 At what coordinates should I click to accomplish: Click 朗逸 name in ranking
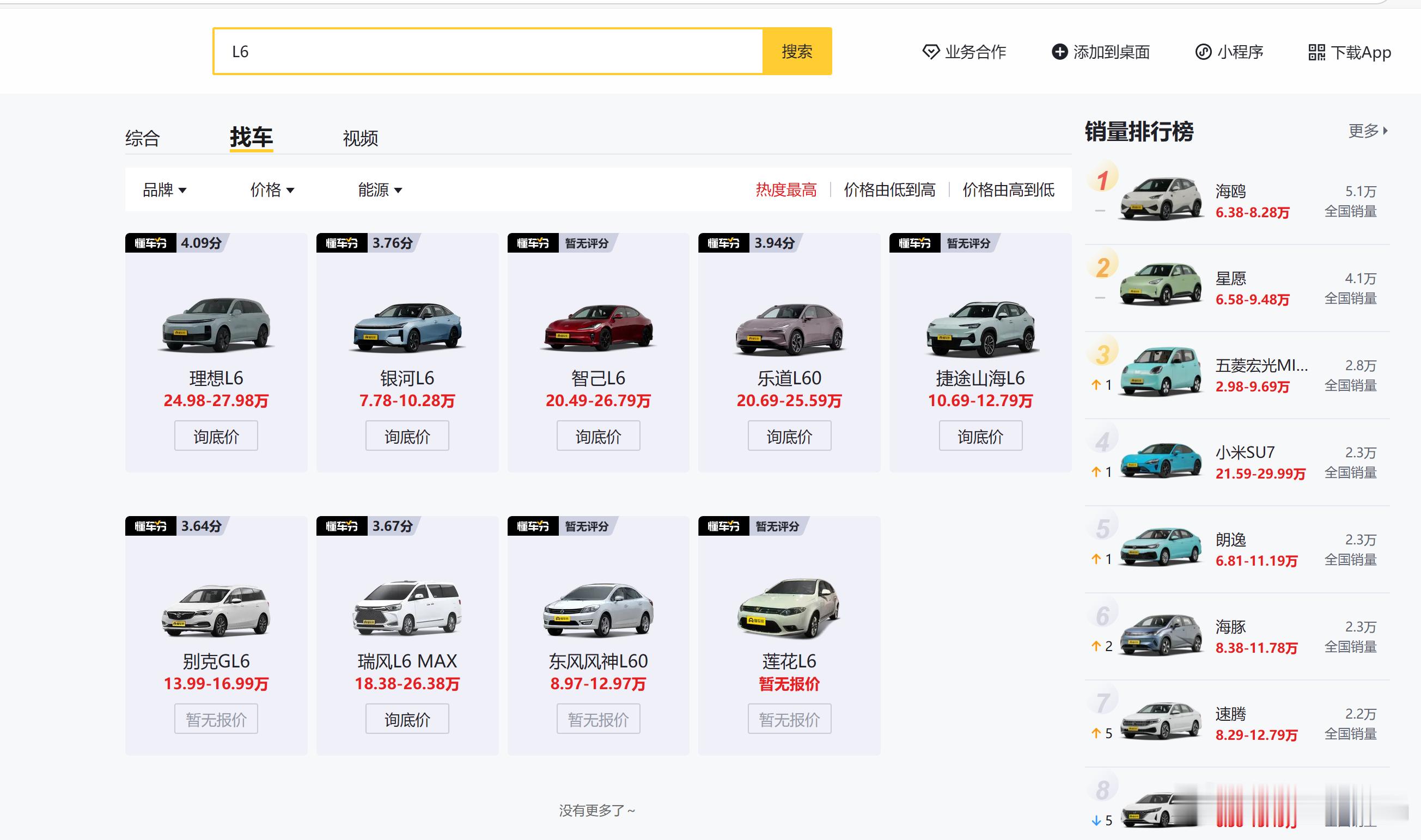pos(1231,539)
